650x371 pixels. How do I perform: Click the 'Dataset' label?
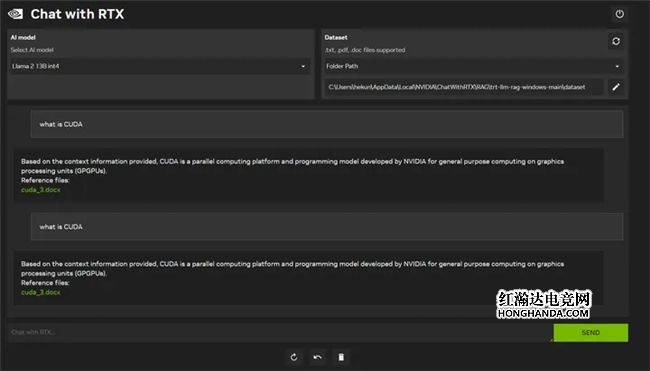point(336,37)
